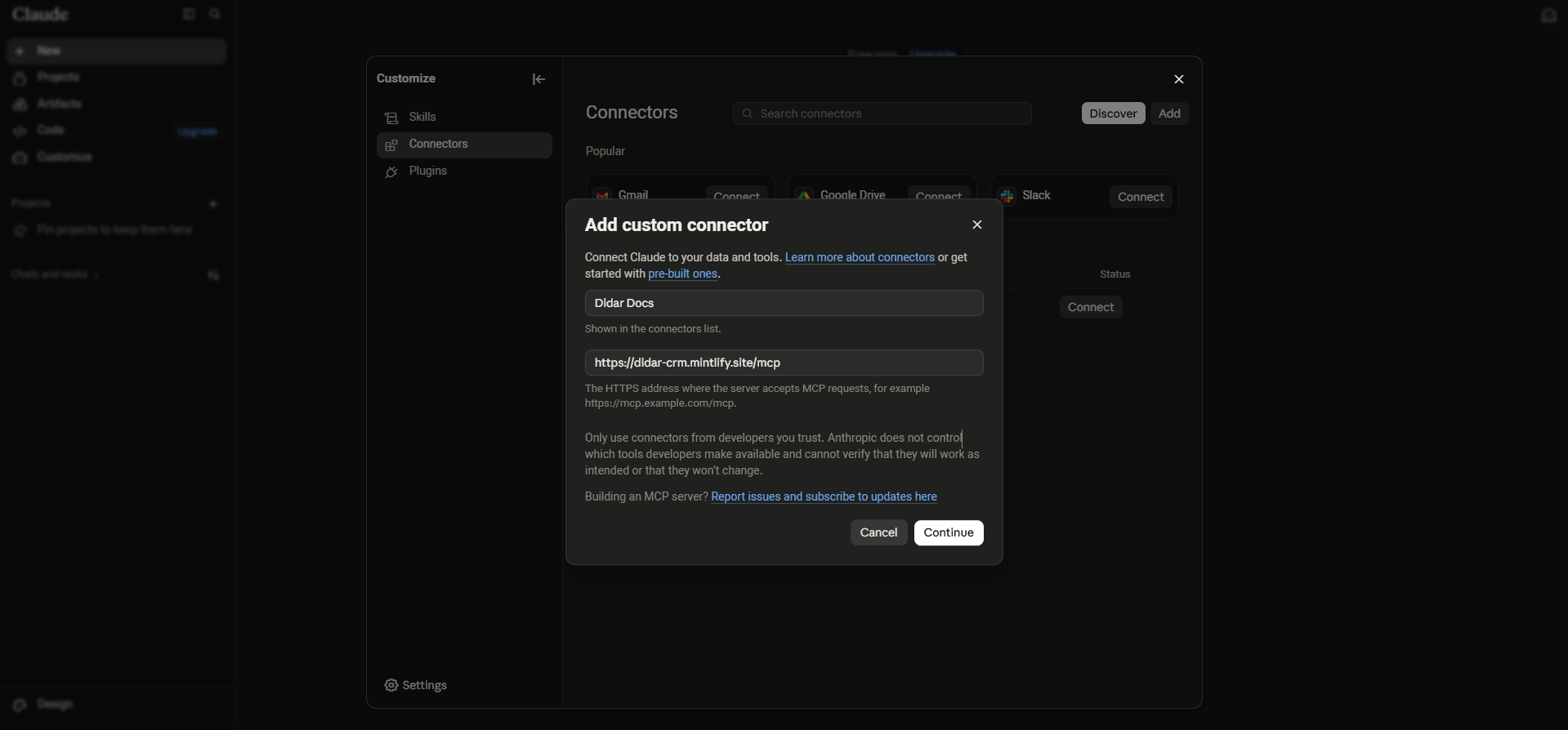Select Plugins in the Customize panel

[x=464, y=171]
